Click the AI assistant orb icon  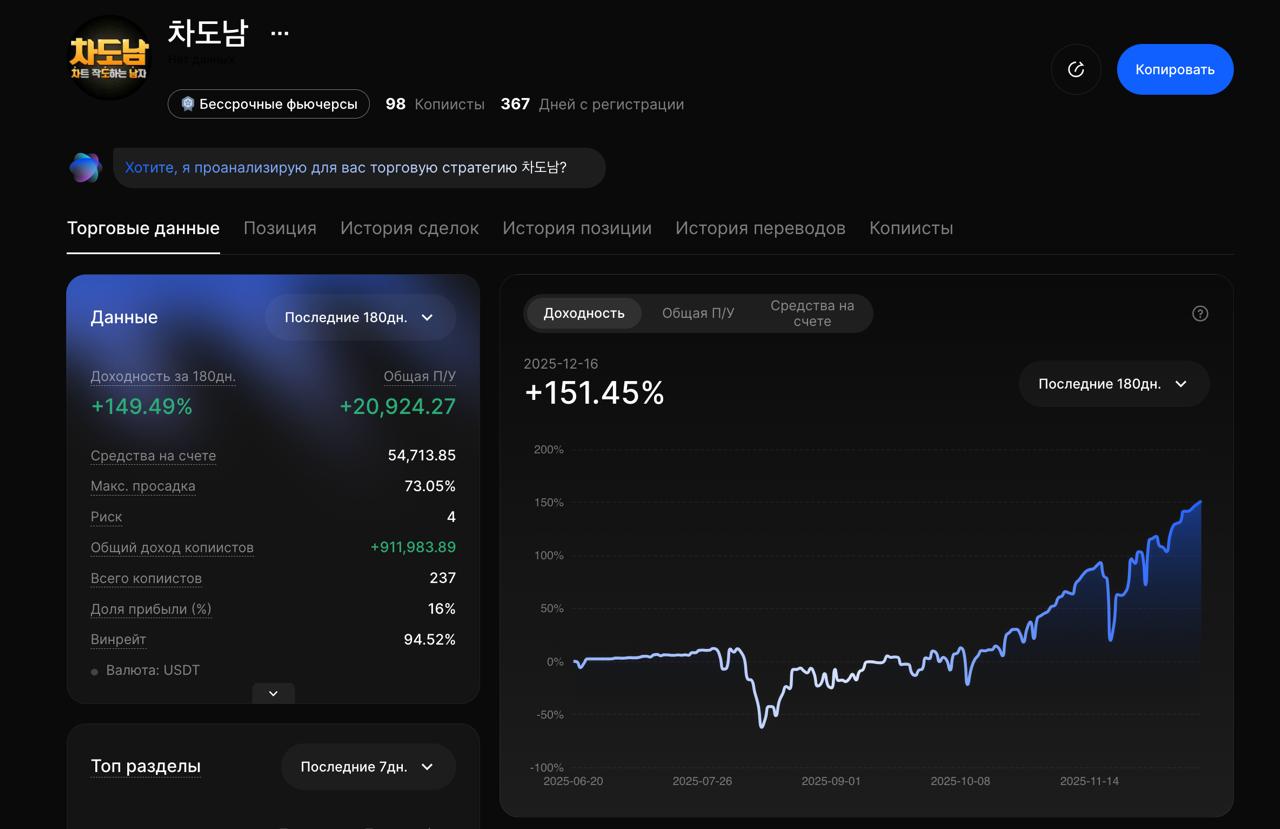85,168
